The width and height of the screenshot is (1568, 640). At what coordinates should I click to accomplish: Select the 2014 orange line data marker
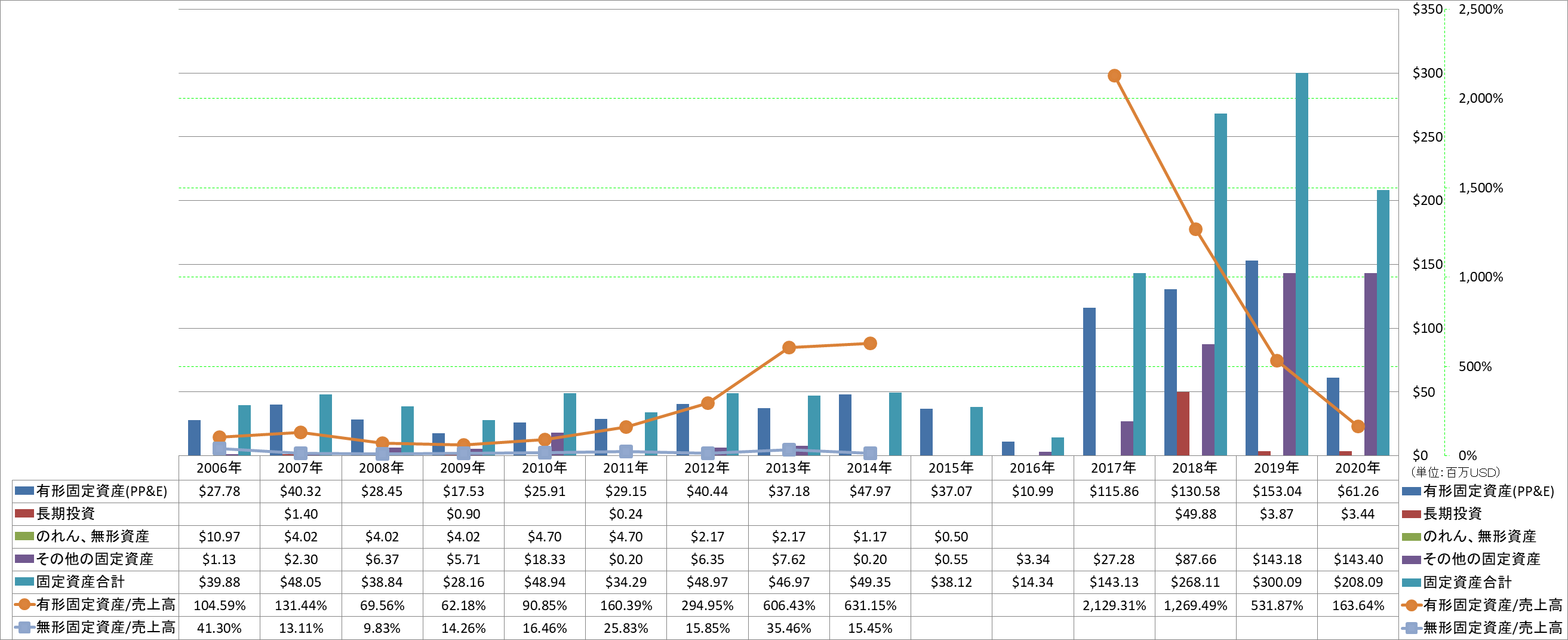tap(871, 344)
